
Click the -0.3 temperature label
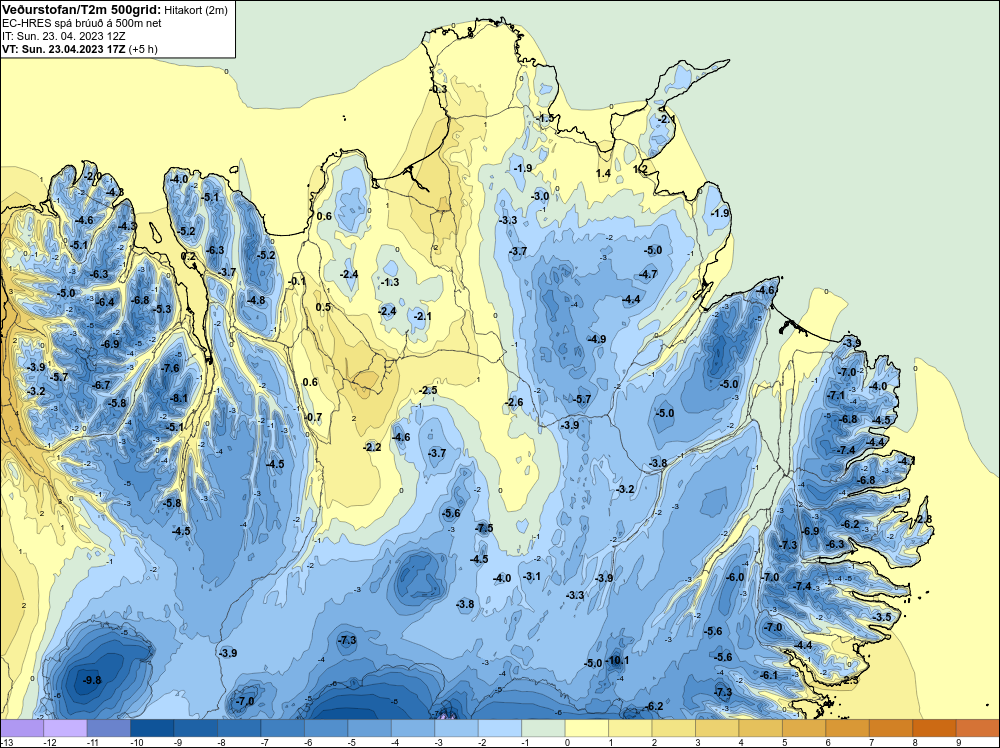pyautogui.click(x=439, y=89)
